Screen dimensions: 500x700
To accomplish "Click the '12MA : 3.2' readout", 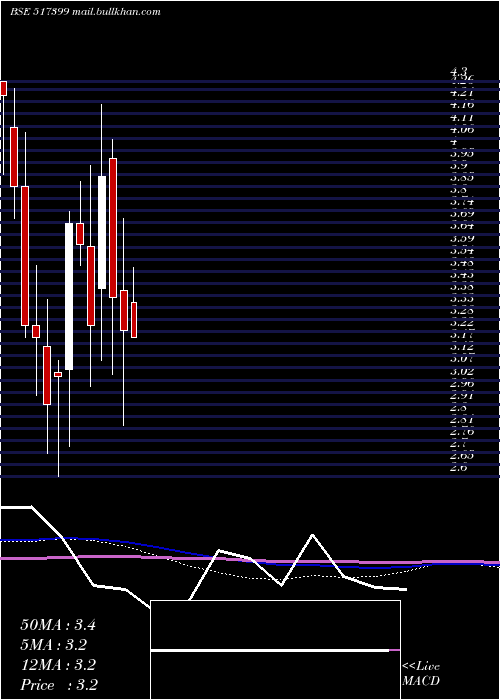I will coord(58,665).
